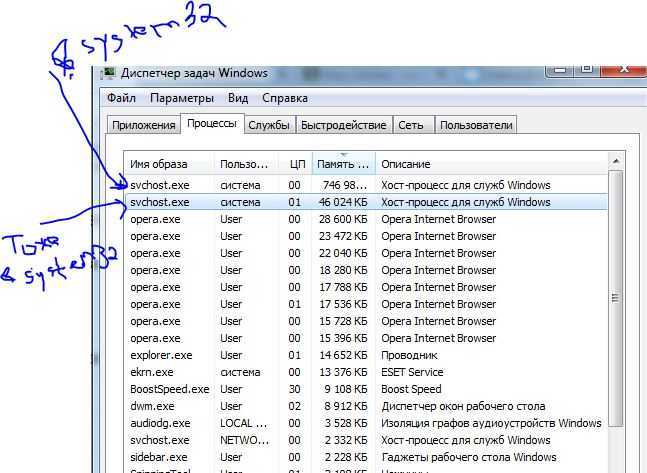Select opera.exe row with 17 788 КБ

[x=366, y=287]
